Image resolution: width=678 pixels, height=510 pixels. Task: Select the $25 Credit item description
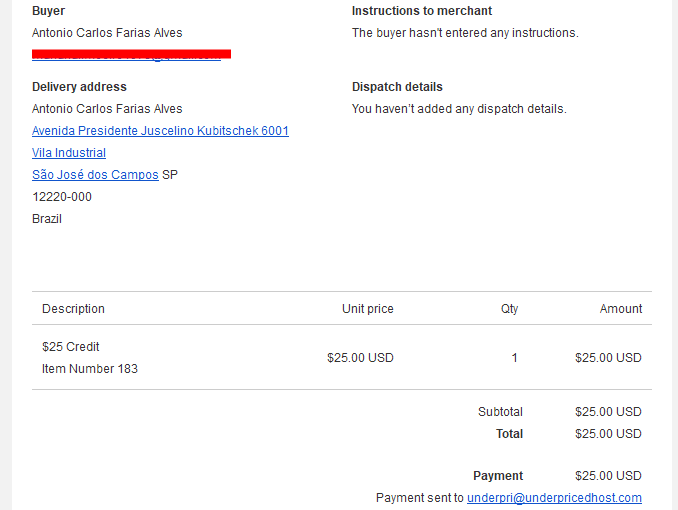[x=70, y=347]
